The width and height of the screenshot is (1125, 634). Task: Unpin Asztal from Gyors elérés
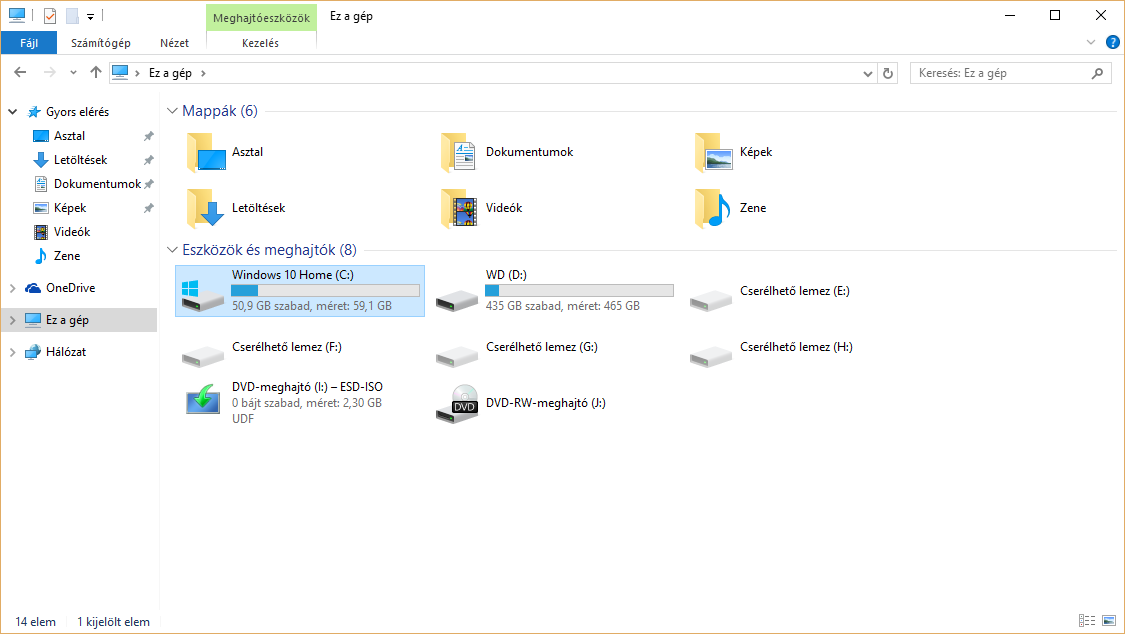click(149, 136)
